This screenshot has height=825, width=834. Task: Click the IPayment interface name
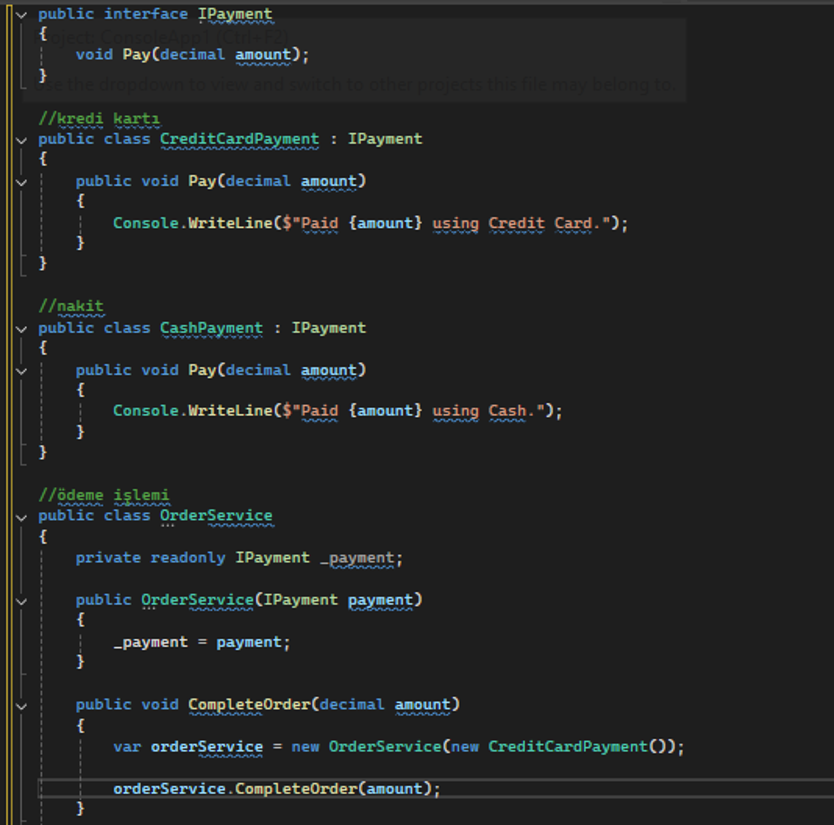(x=235, y=14)
